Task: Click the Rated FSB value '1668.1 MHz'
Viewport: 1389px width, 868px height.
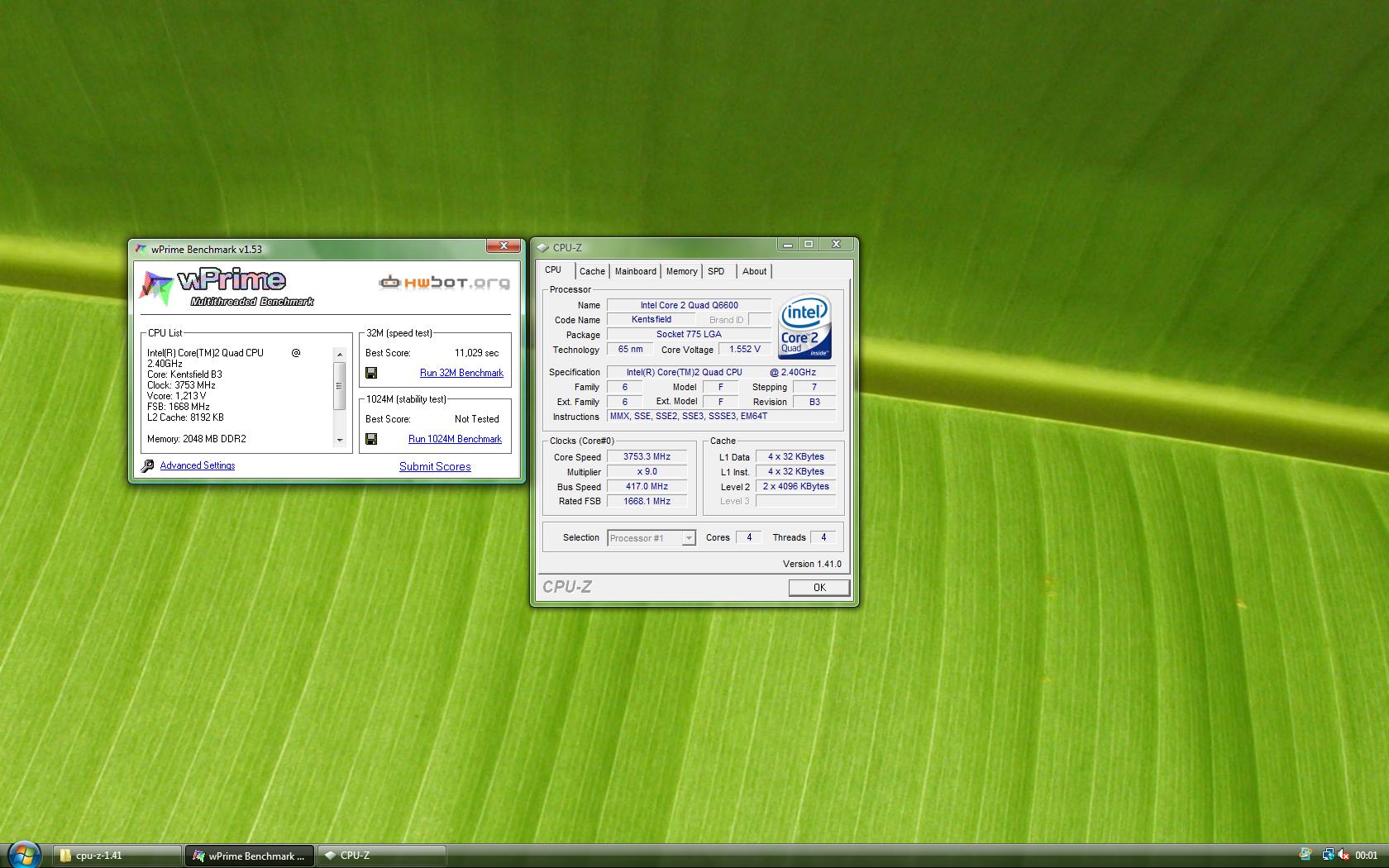Action: point(647,502)
